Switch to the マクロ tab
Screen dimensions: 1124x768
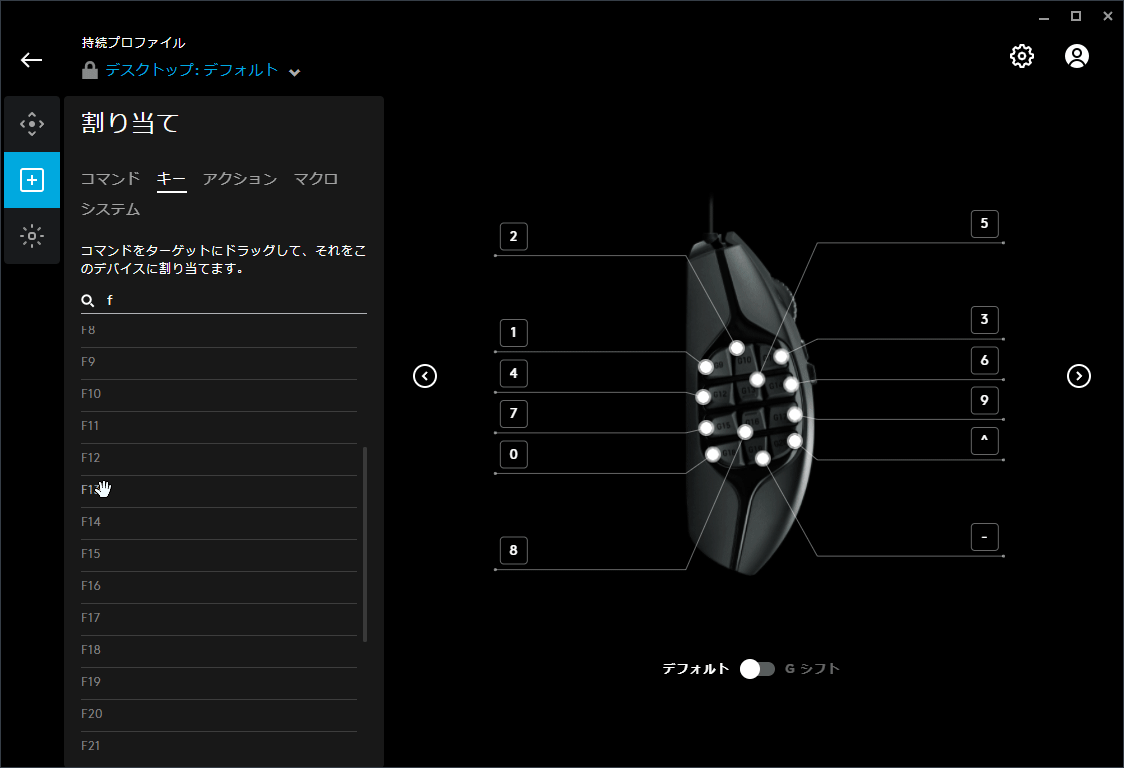point(315,179)
